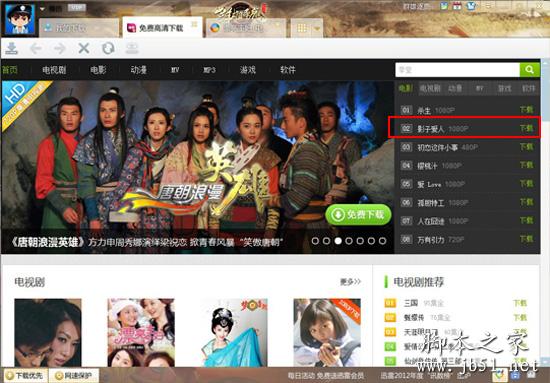Select the fourth banner carousel dot
This screenshot has height=383, width=550.
[349, 241]
